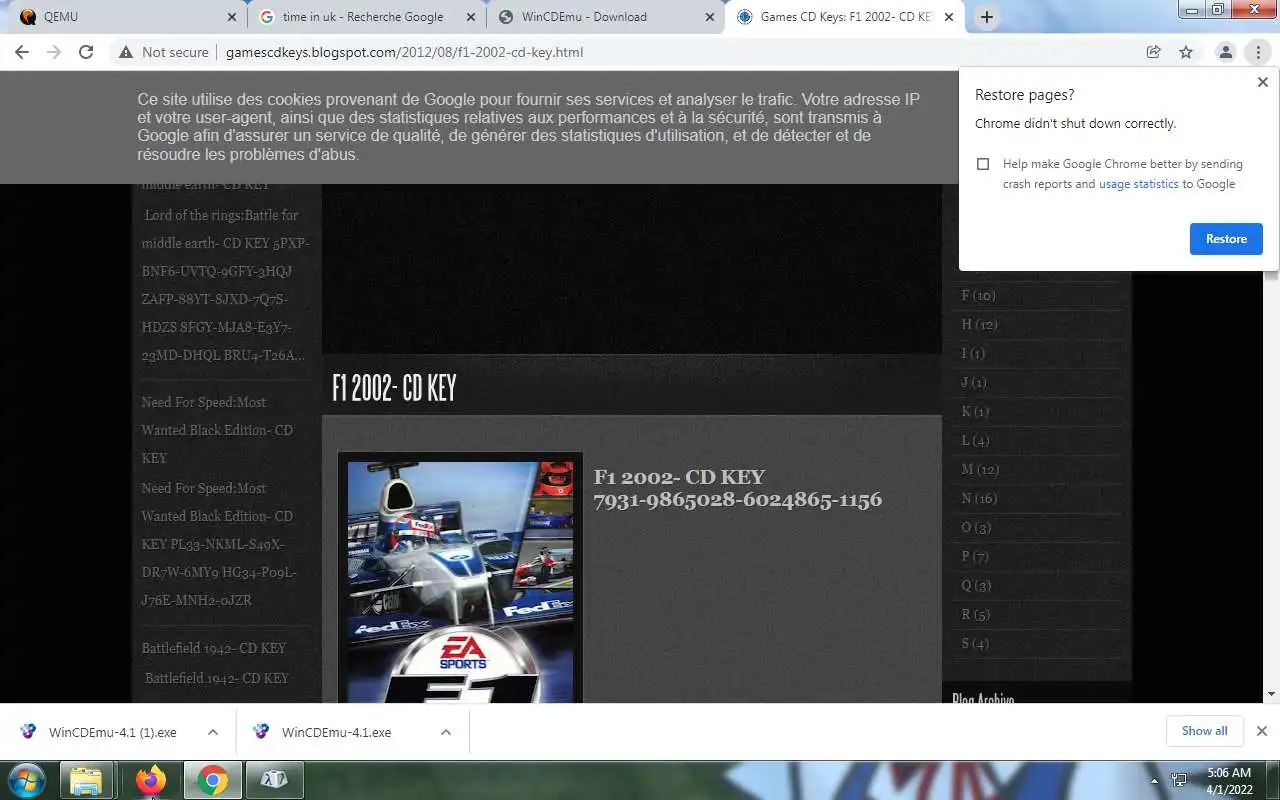
Task: Enable sending crash reports checkbox
Action: click(983, 164)
